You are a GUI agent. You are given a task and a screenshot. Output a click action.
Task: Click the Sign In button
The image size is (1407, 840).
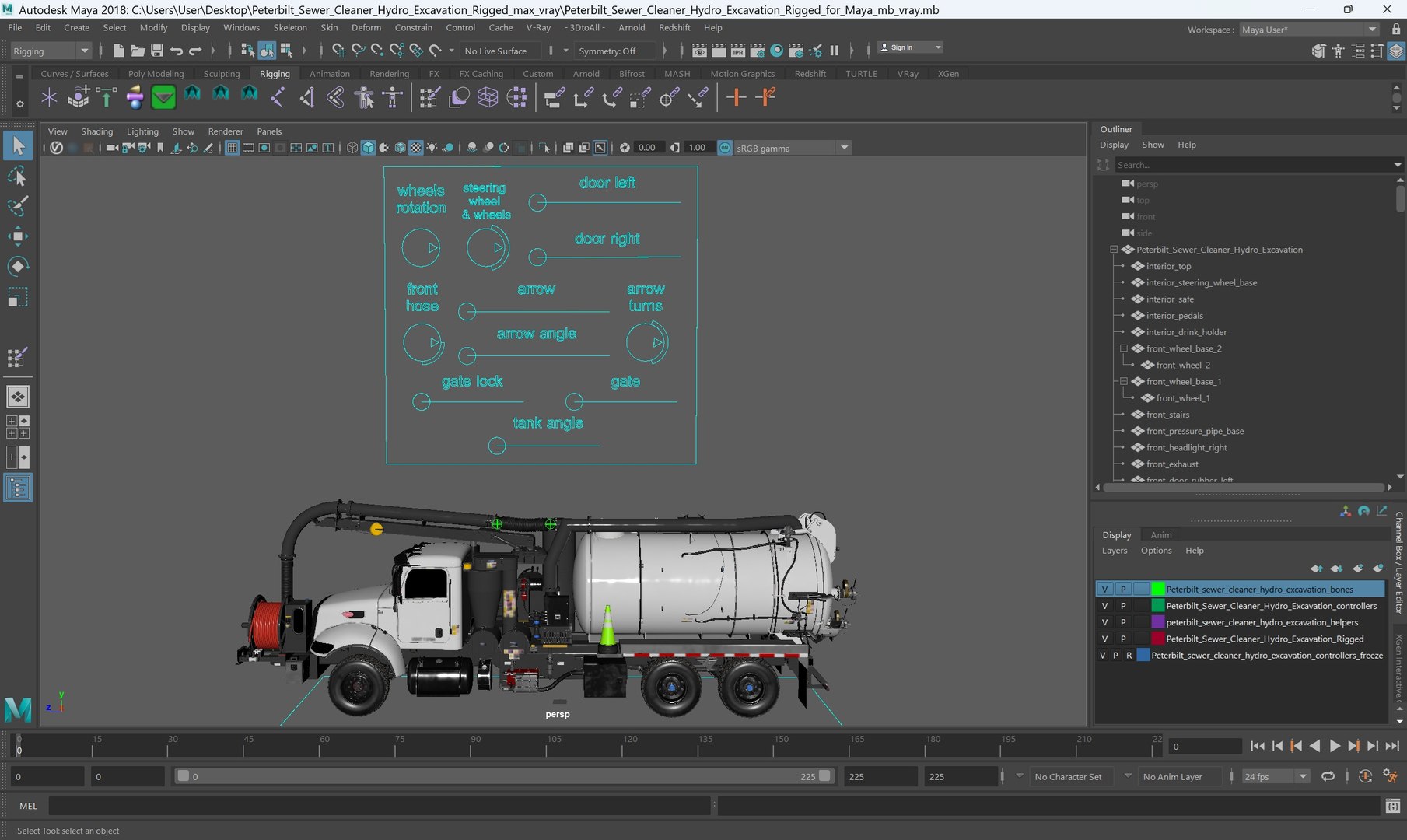pos(910,47)
